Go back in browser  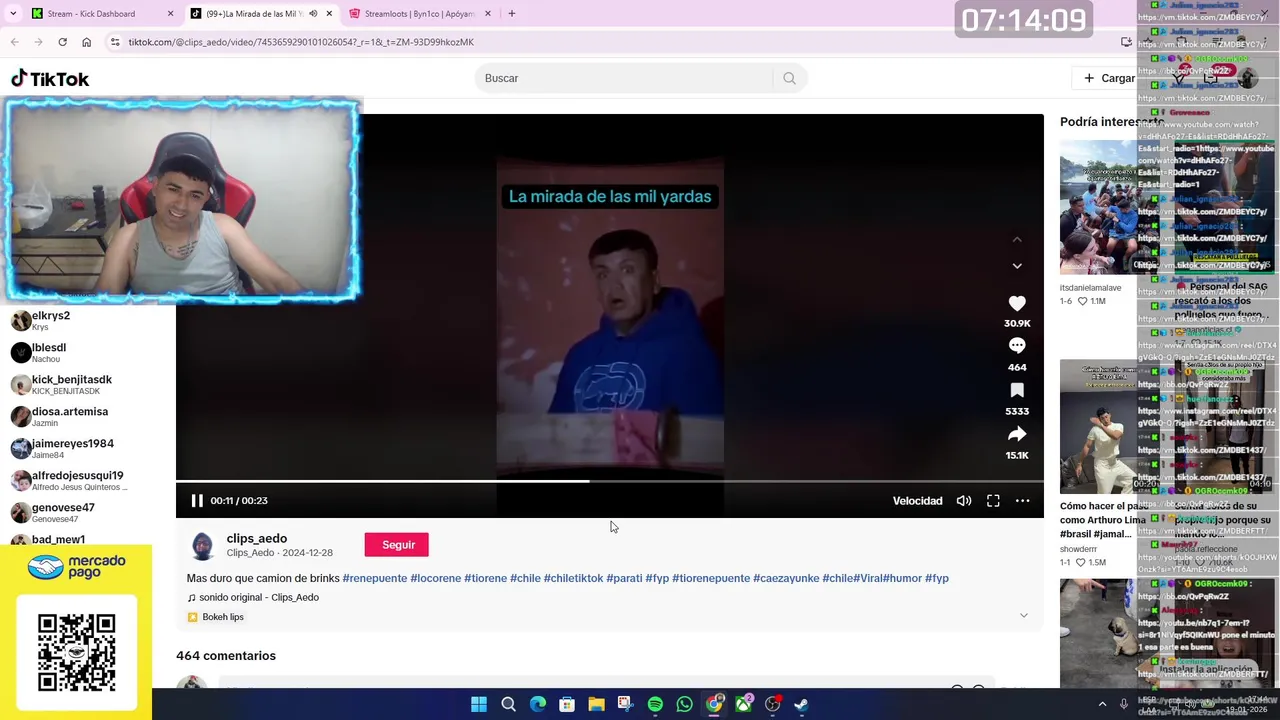[x=14, y=42]
